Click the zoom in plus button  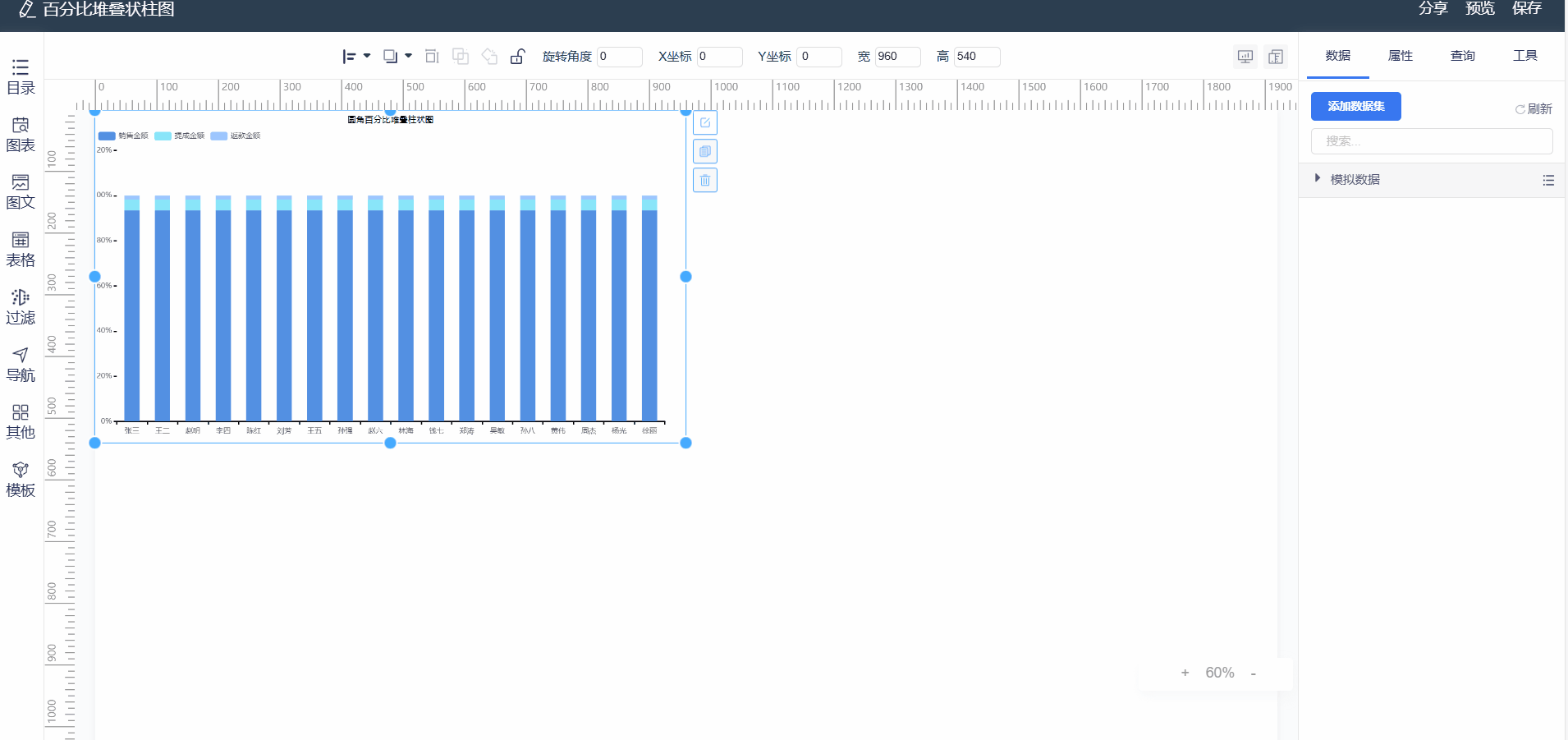point(1185,673)
